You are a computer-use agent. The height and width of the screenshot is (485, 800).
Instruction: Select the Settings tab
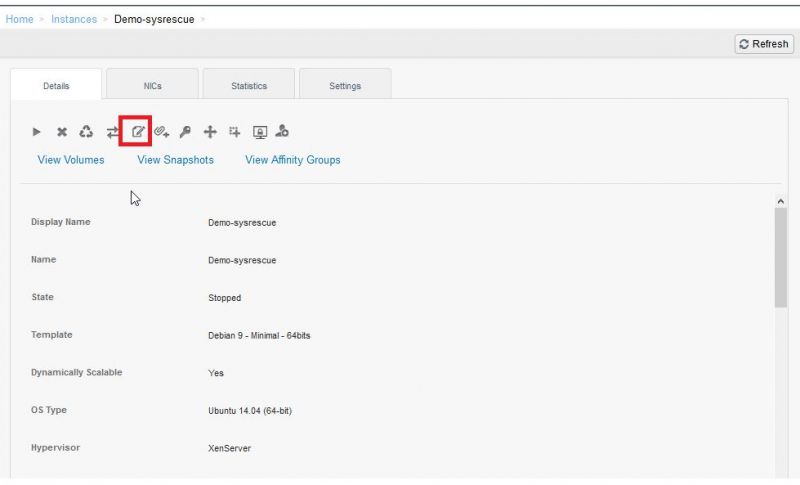pos(345,86)
